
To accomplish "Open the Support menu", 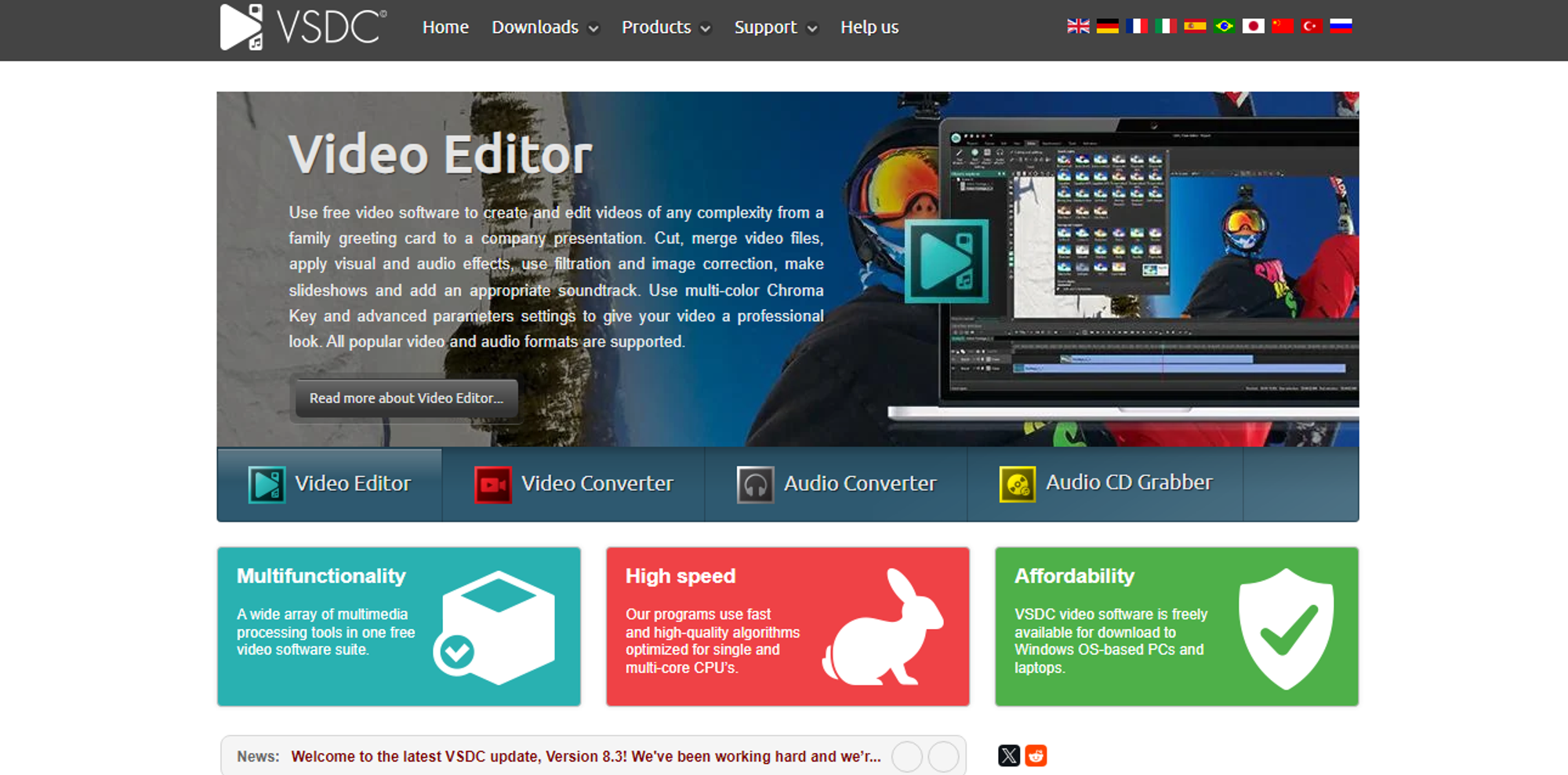I will coord(765,27).
